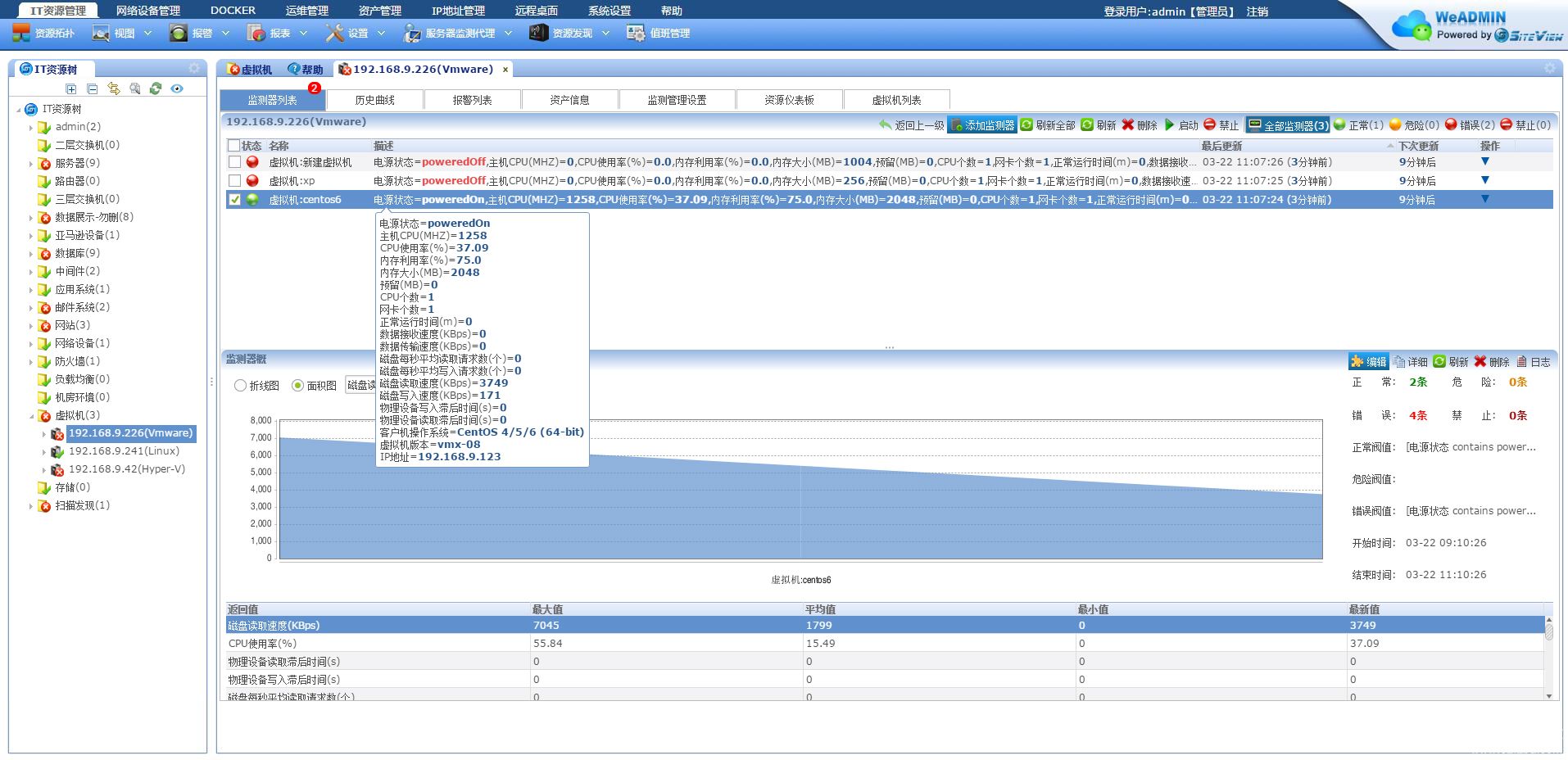
Task: Click 禁止 button next to 启动
Action: click(x=1221, y=125)
